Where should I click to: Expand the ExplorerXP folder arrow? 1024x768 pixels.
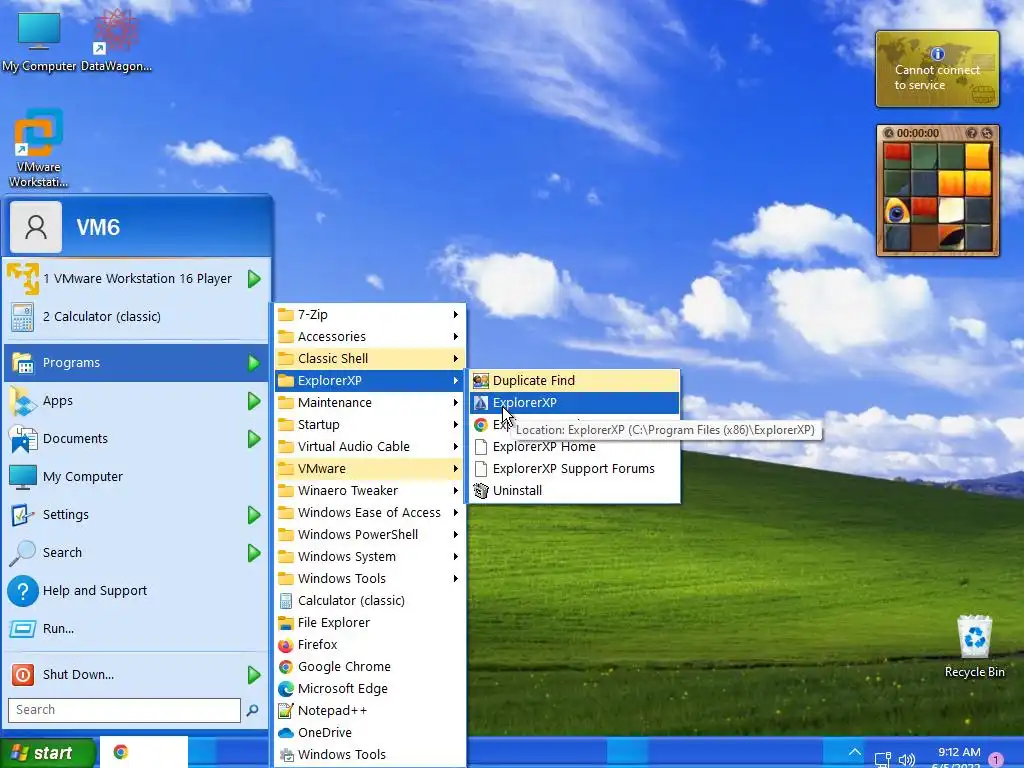(456, 381)
